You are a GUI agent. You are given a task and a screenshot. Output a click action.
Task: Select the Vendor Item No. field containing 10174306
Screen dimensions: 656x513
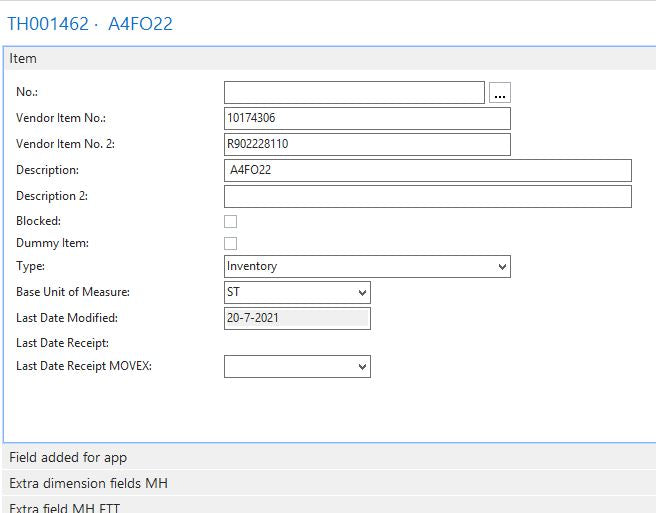point(367,118)
